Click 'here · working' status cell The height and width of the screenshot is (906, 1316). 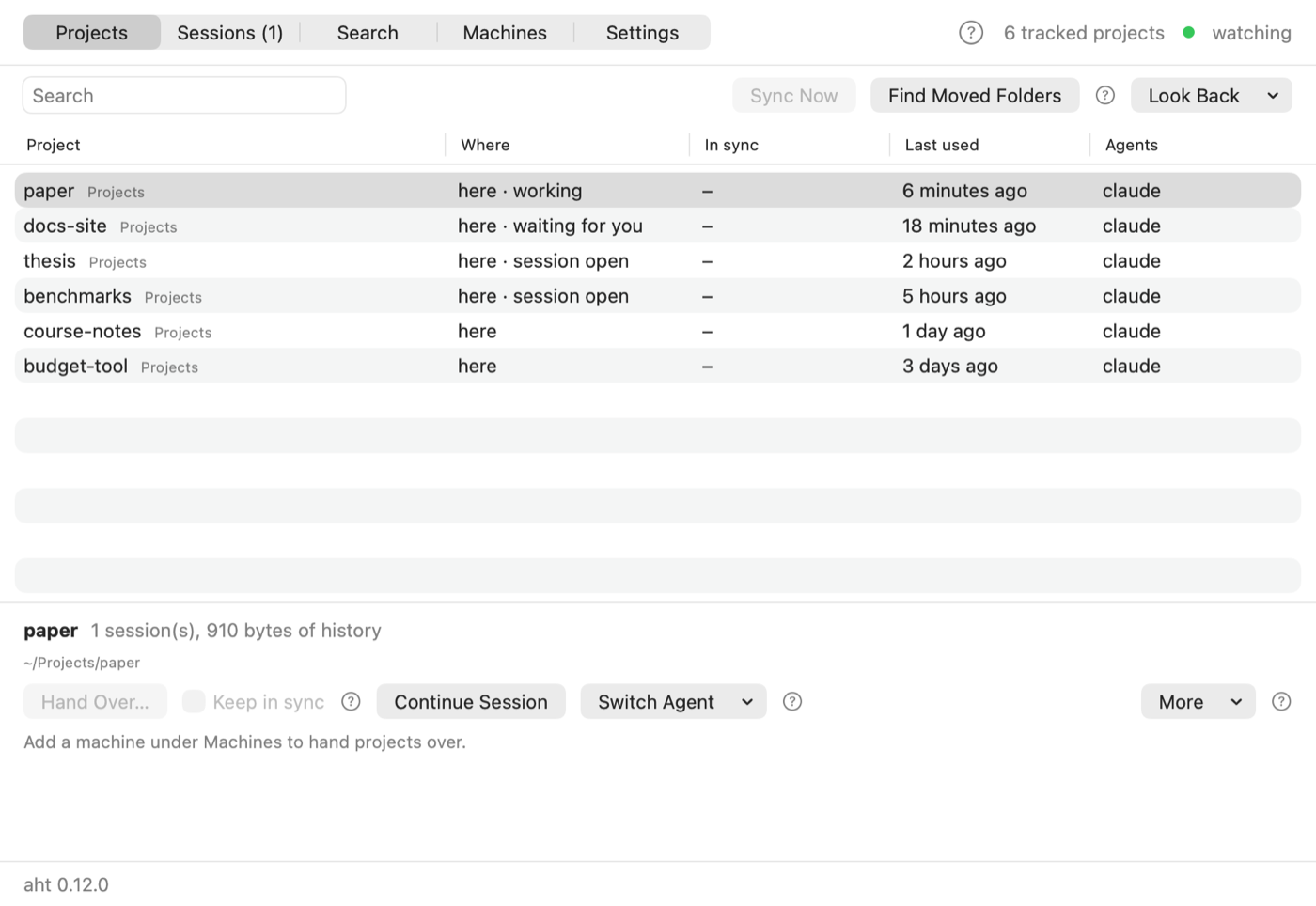click(520, 191)
